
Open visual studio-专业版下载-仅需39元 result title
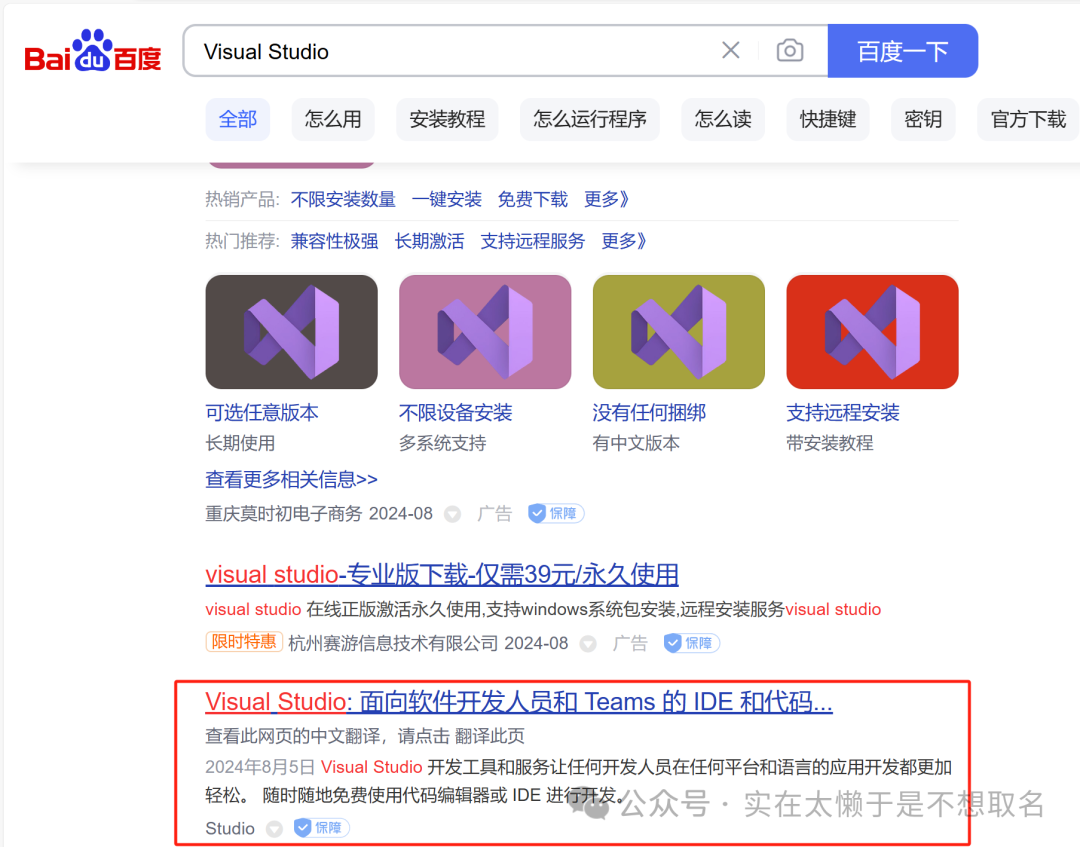(442, 574)
